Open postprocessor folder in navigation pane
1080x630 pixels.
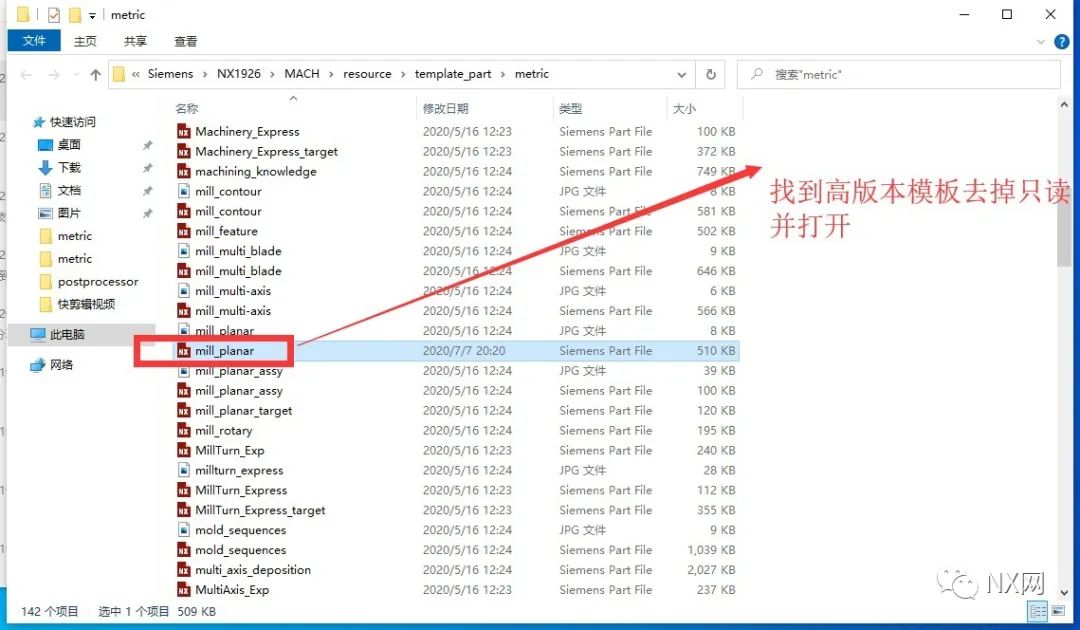coord(98,282)
